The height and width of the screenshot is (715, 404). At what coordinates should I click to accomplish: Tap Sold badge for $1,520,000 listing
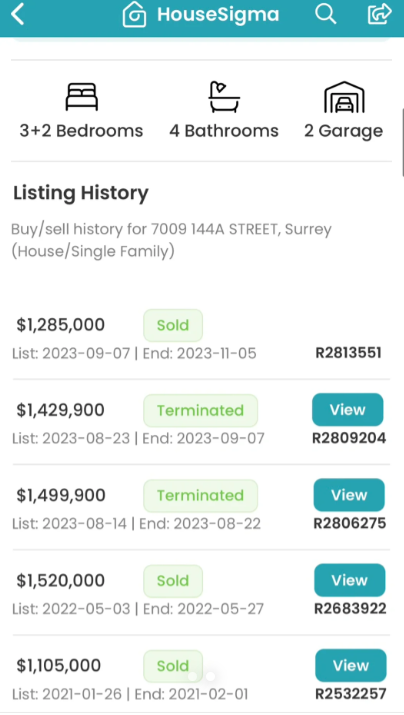[x=173, y=581]
